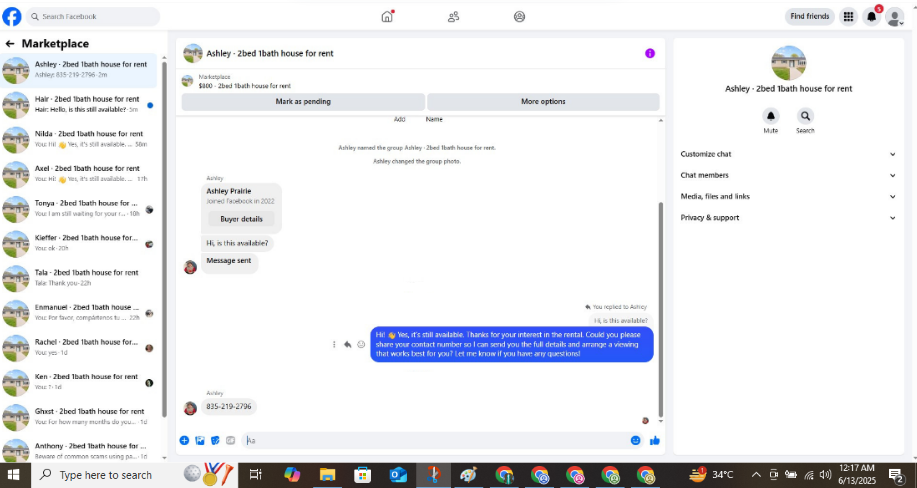Mute the Ashley chat with bell icon
This screenshot has height=488, width=917.
771,116
